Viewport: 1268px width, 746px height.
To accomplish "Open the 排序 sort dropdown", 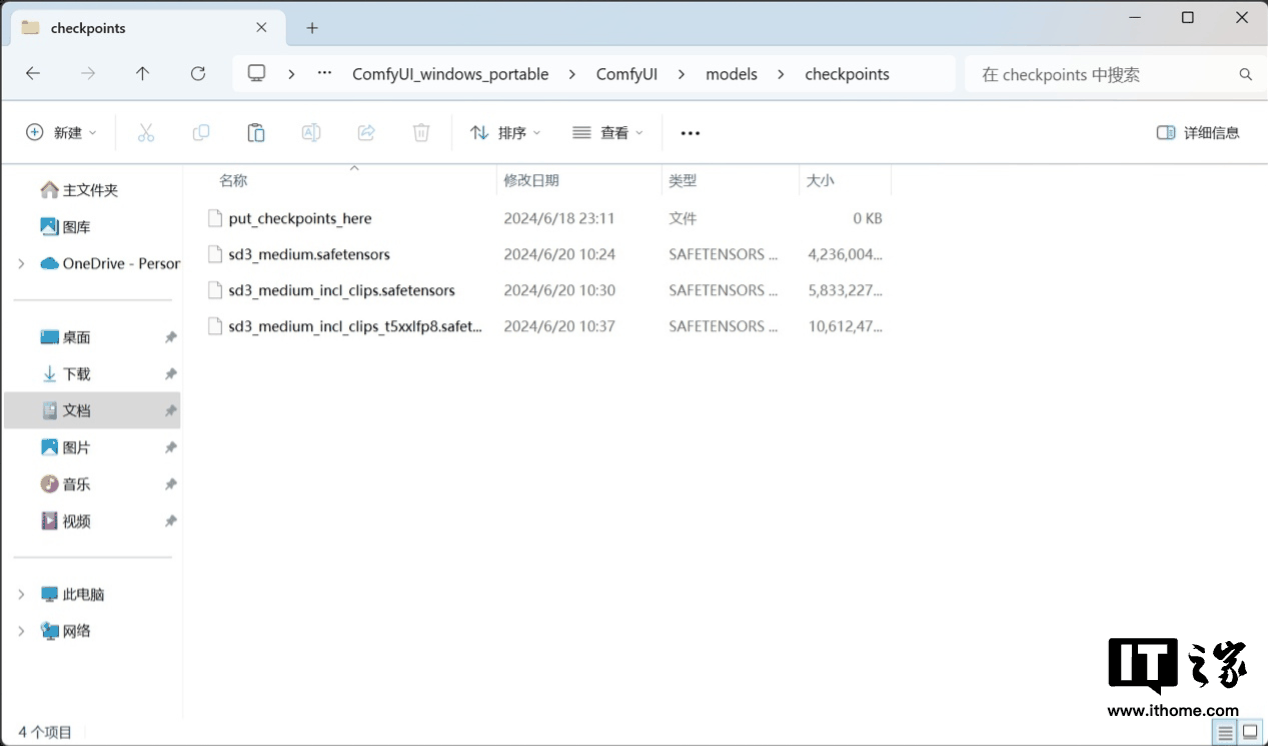I will [x=505, y=132].
